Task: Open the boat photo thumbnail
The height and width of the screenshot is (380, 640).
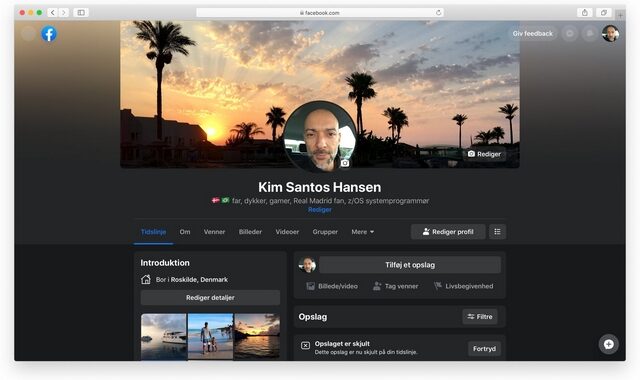Action: tap(164, 337)
